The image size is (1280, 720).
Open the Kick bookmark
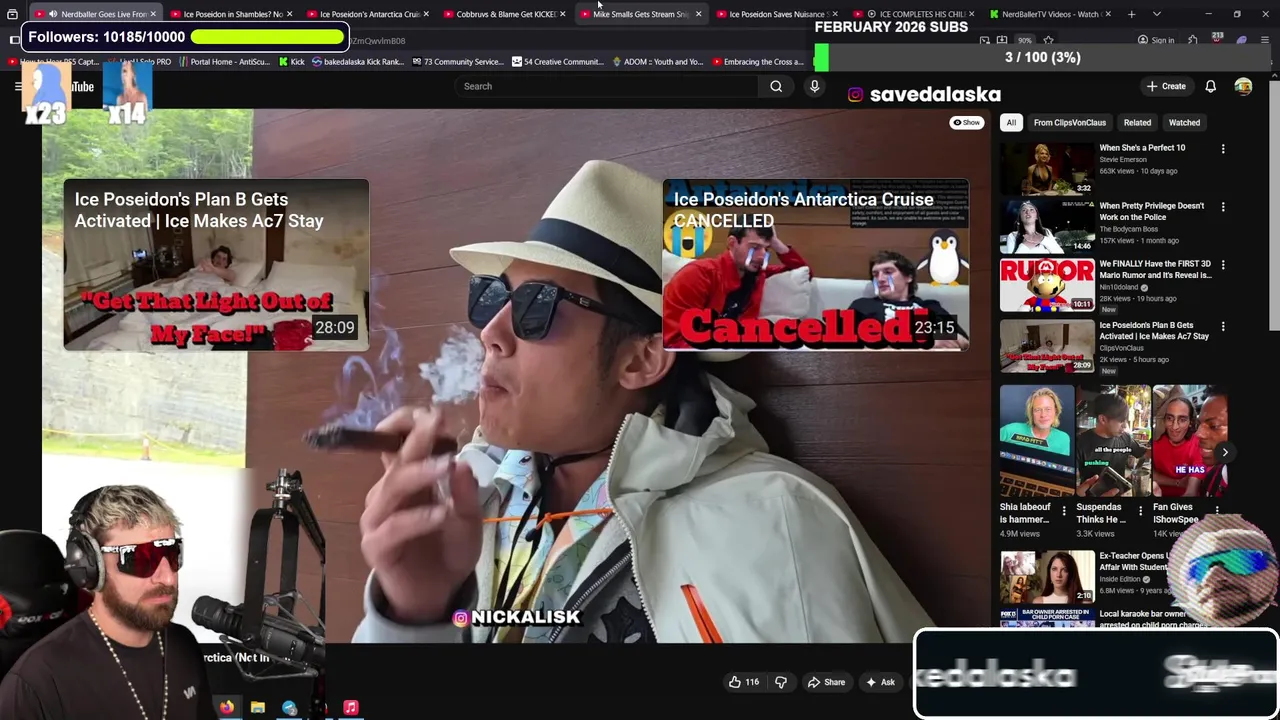[290, 61]
